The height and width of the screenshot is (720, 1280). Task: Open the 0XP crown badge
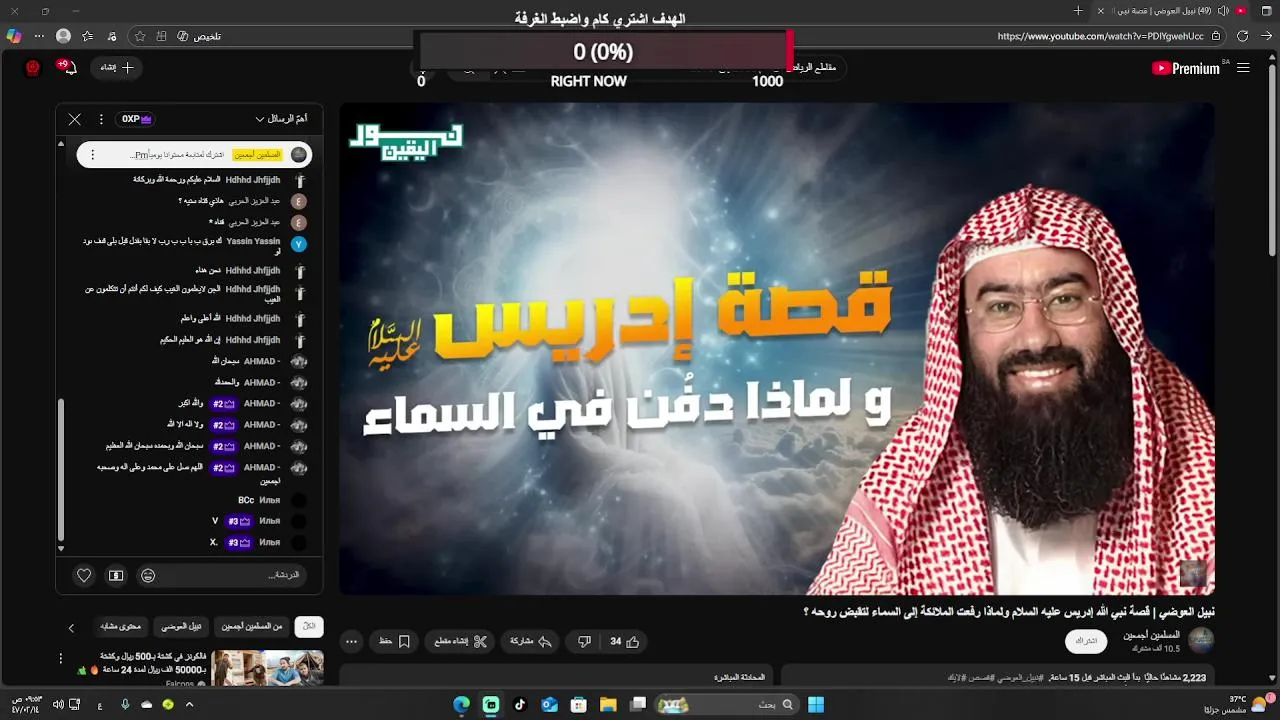[x=137, y=119]
